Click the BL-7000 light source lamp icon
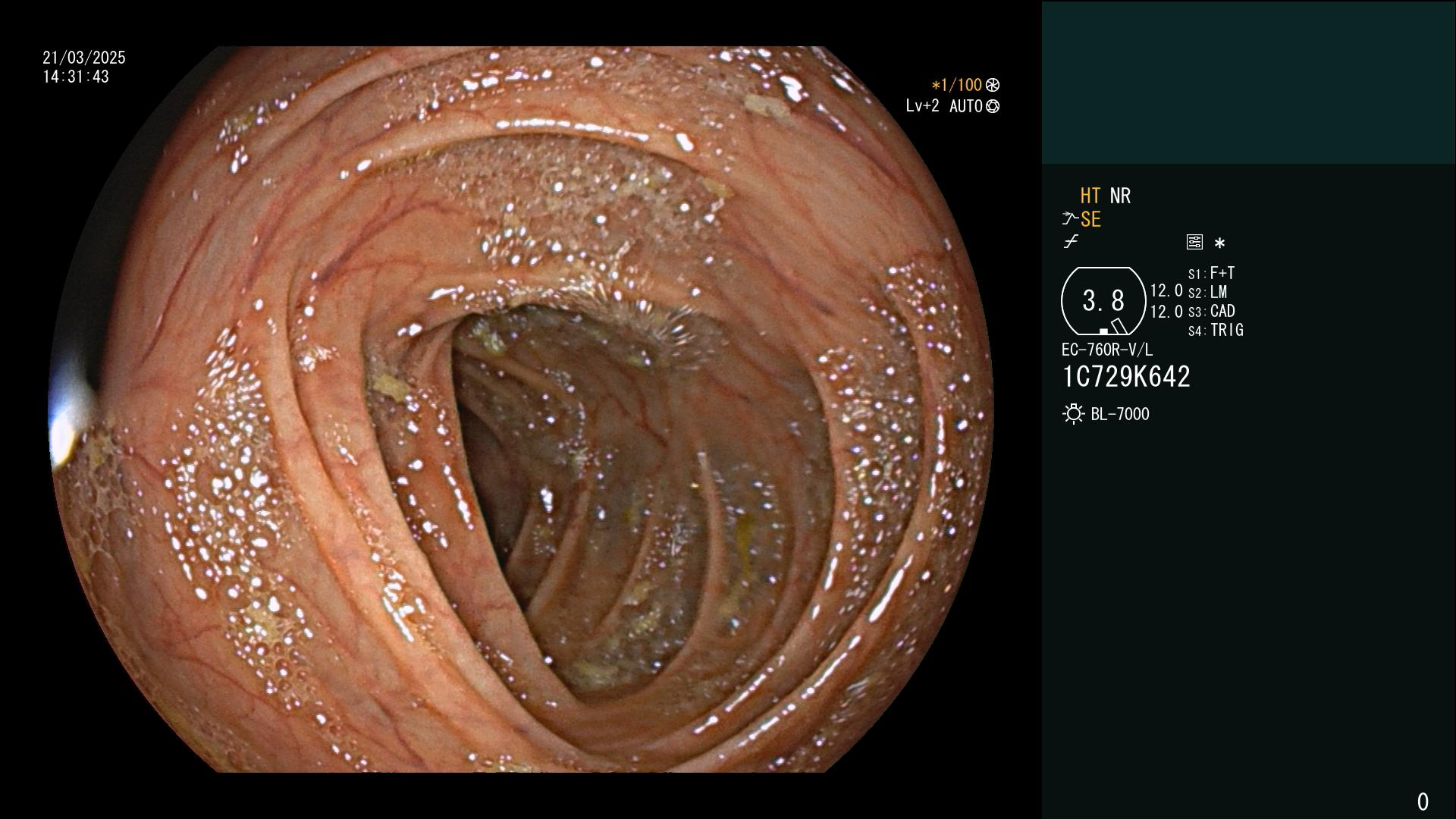The height and width of the screenshot is (819, 1456). pos(1073,414)
